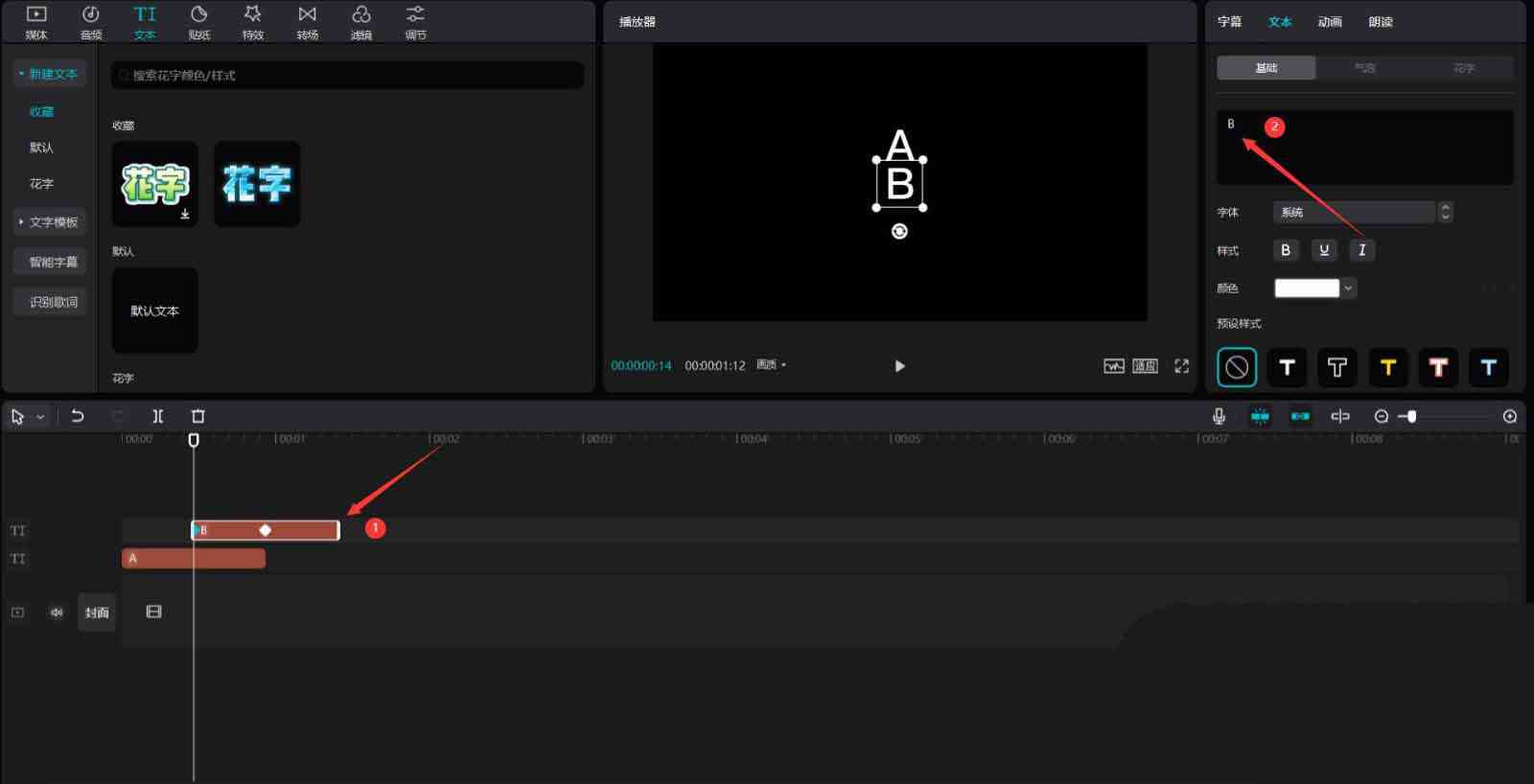Select the no-preset style option

click(x=1237, y=367)
